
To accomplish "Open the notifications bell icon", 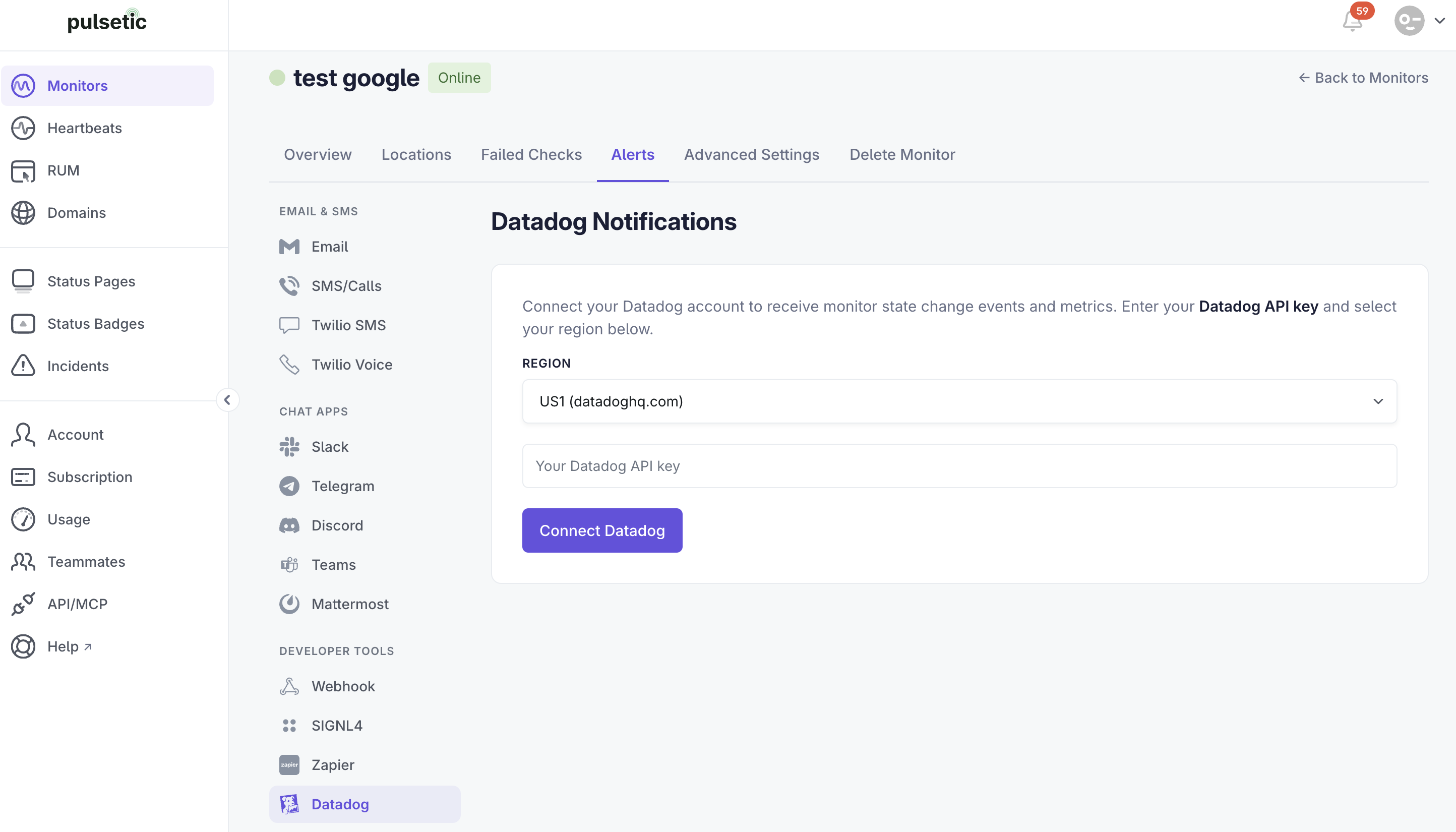I will 1352,21.
